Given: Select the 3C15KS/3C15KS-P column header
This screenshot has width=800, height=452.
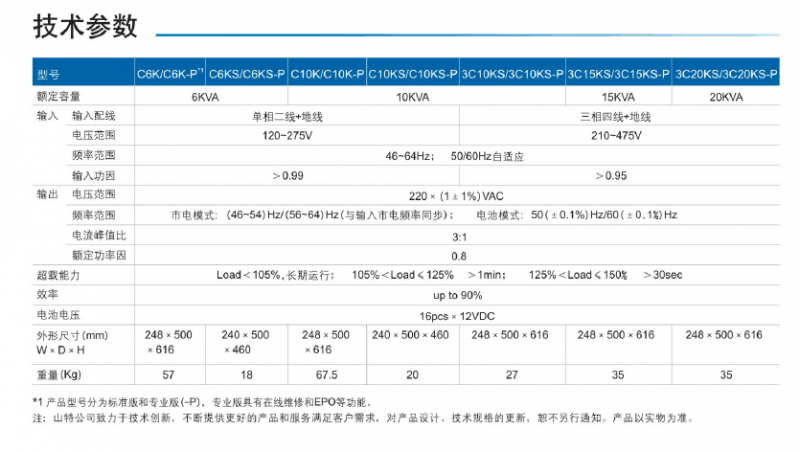Looking at the screenshot, I should point(619,75).
